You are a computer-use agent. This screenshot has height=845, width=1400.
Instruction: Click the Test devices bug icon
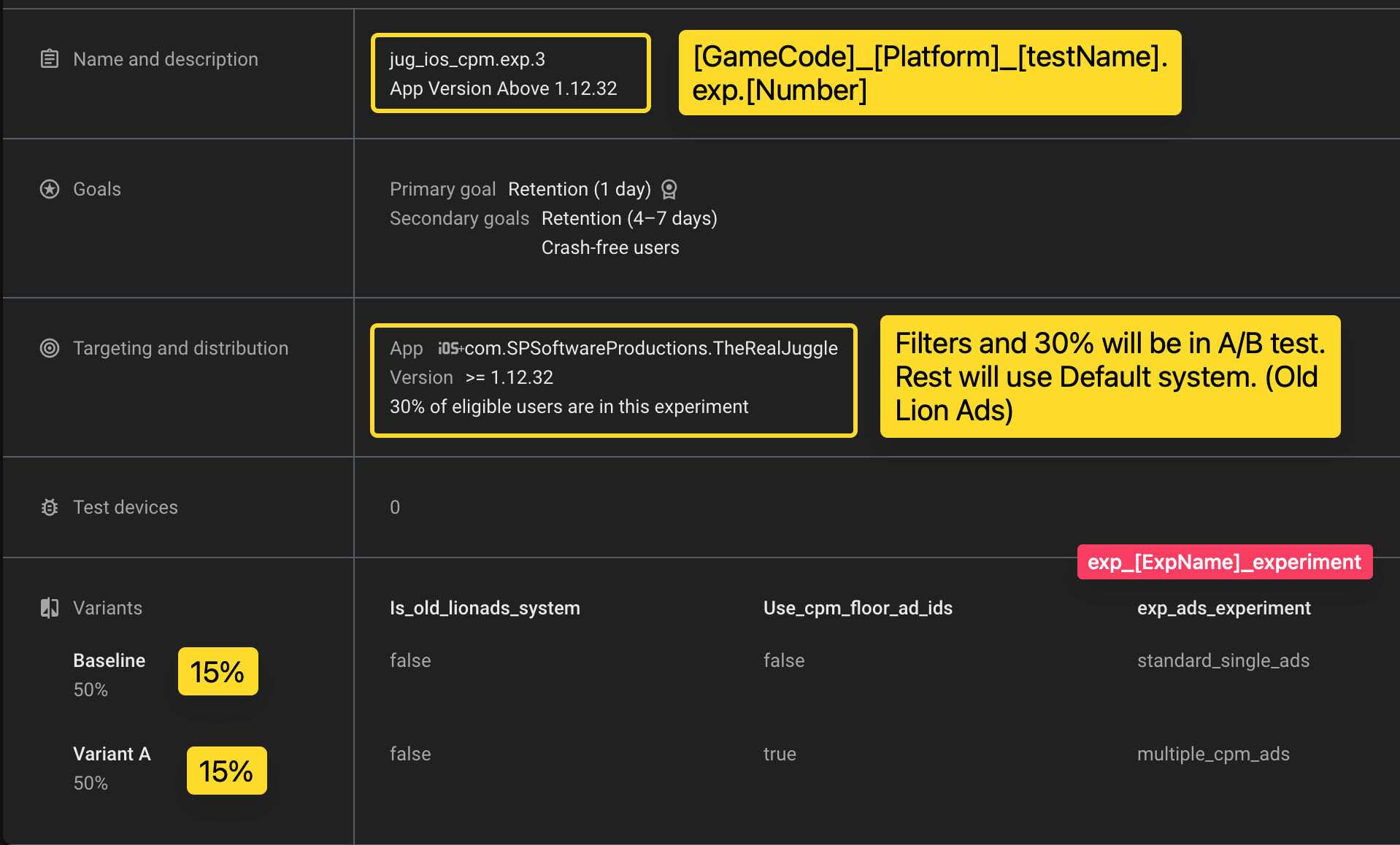tap(50, 508)
